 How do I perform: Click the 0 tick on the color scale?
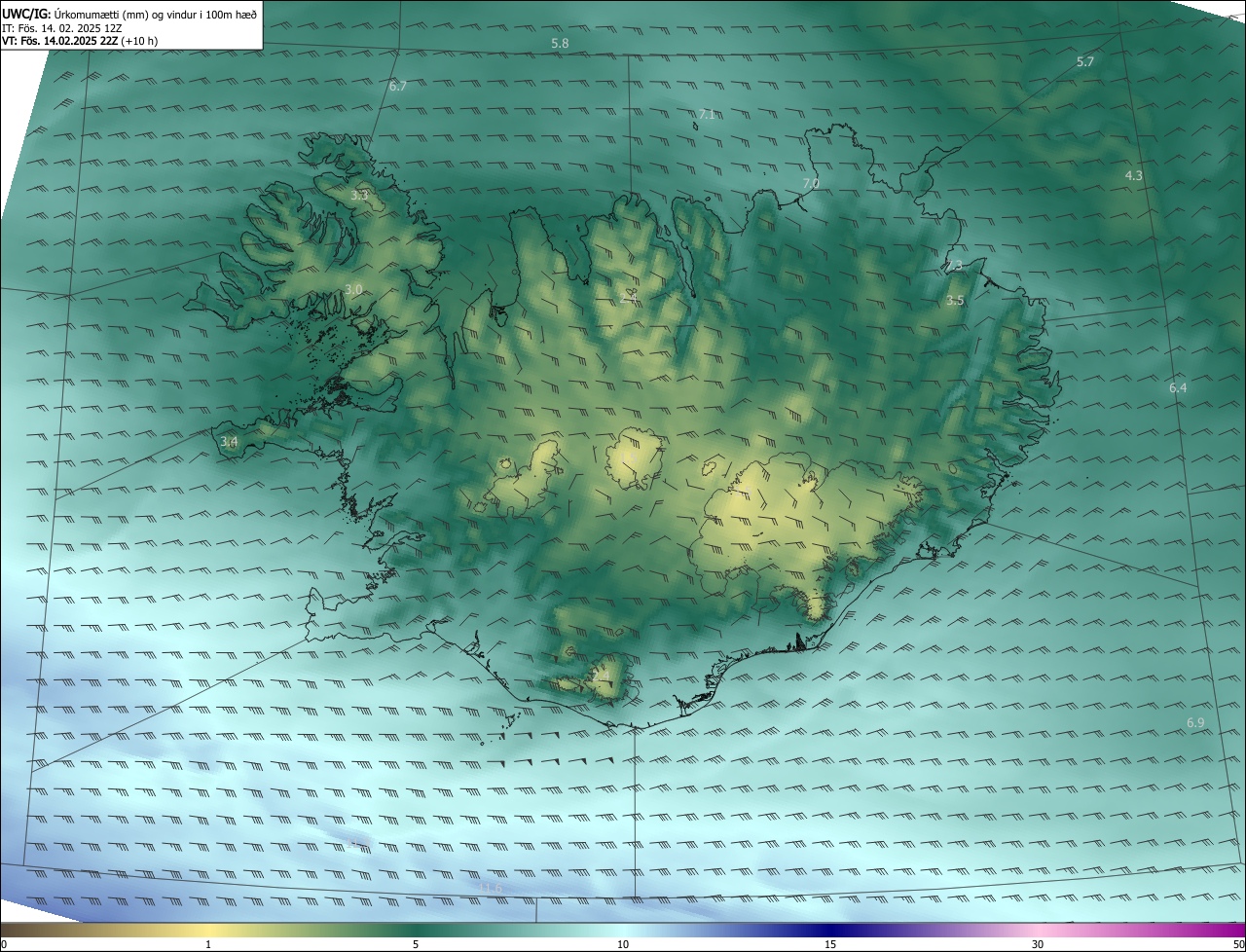point(4,945)
